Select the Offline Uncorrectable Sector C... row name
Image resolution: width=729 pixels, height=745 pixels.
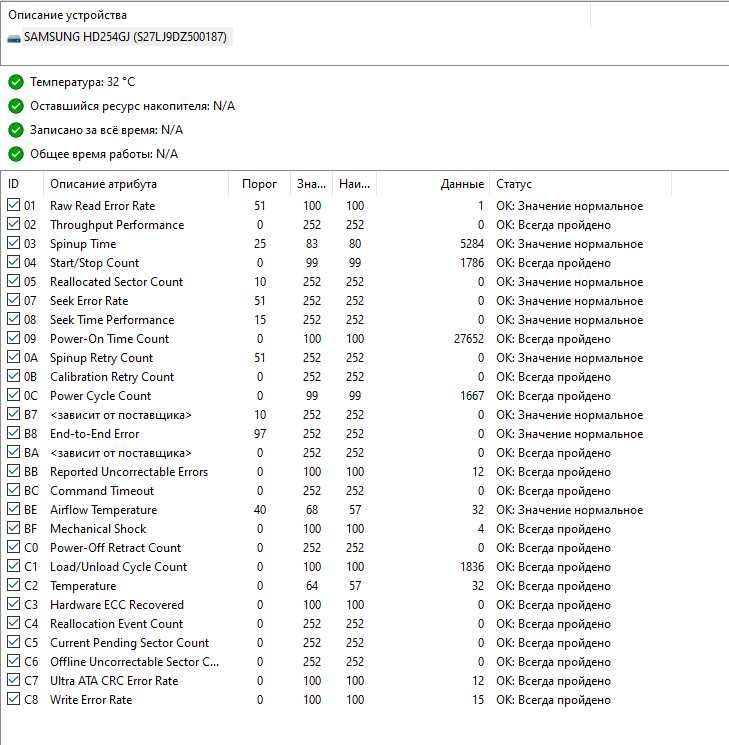point(134,662)
